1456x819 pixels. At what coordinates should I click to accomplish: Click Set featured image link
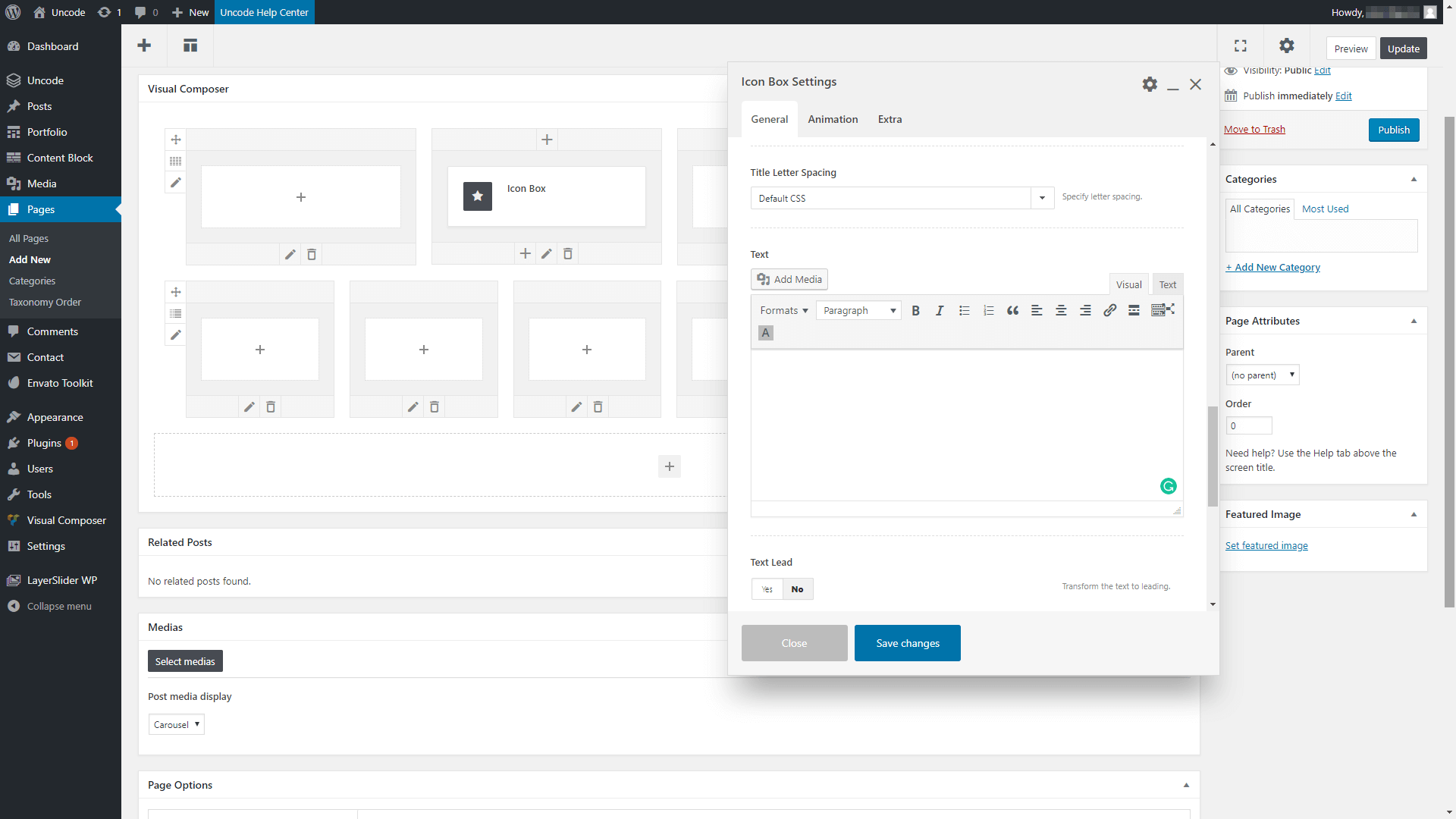(x=1266, y=545)
